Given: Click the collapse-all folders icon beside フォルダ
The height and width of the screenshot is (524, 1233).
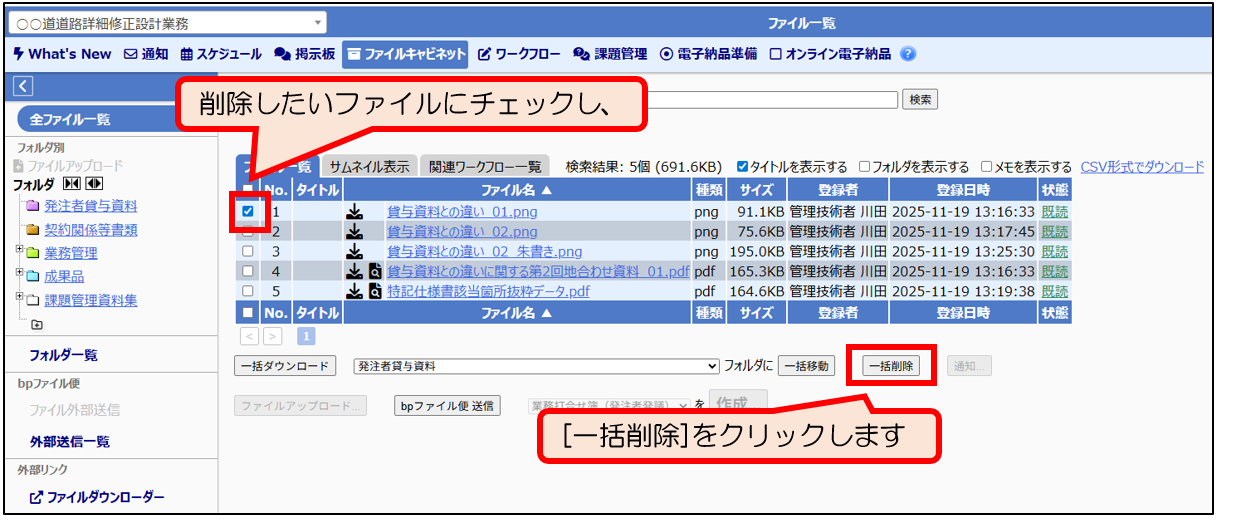Looking at the screenshot, I should tap(71, 184).
